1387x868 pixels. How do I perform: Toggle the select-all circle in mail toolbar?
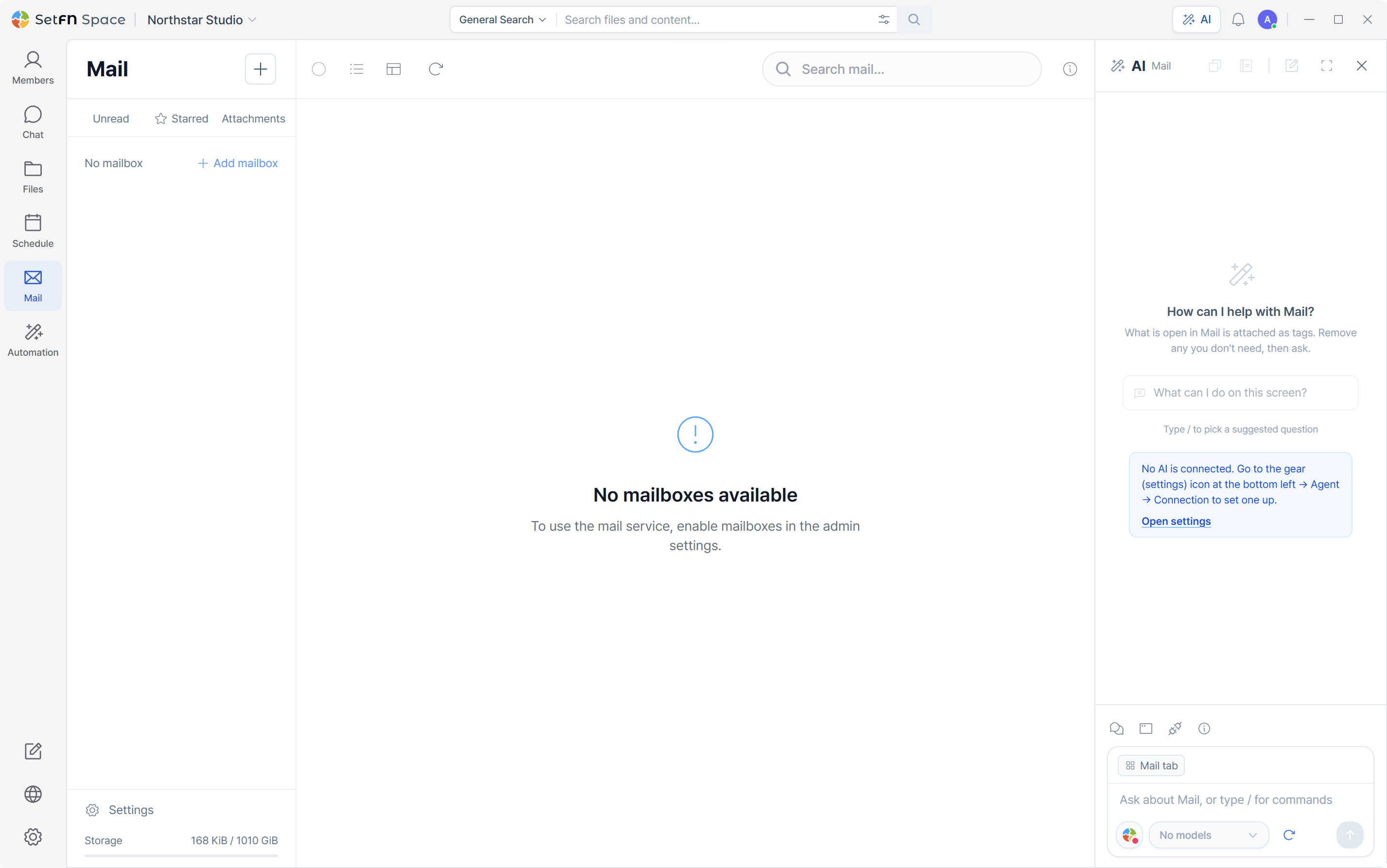319,69
